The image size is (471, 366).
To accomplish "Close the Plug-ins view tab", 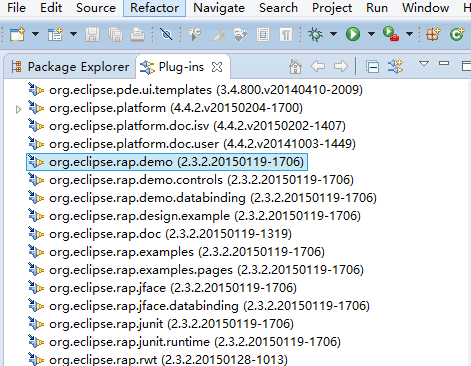I will [x=217, y=67].
